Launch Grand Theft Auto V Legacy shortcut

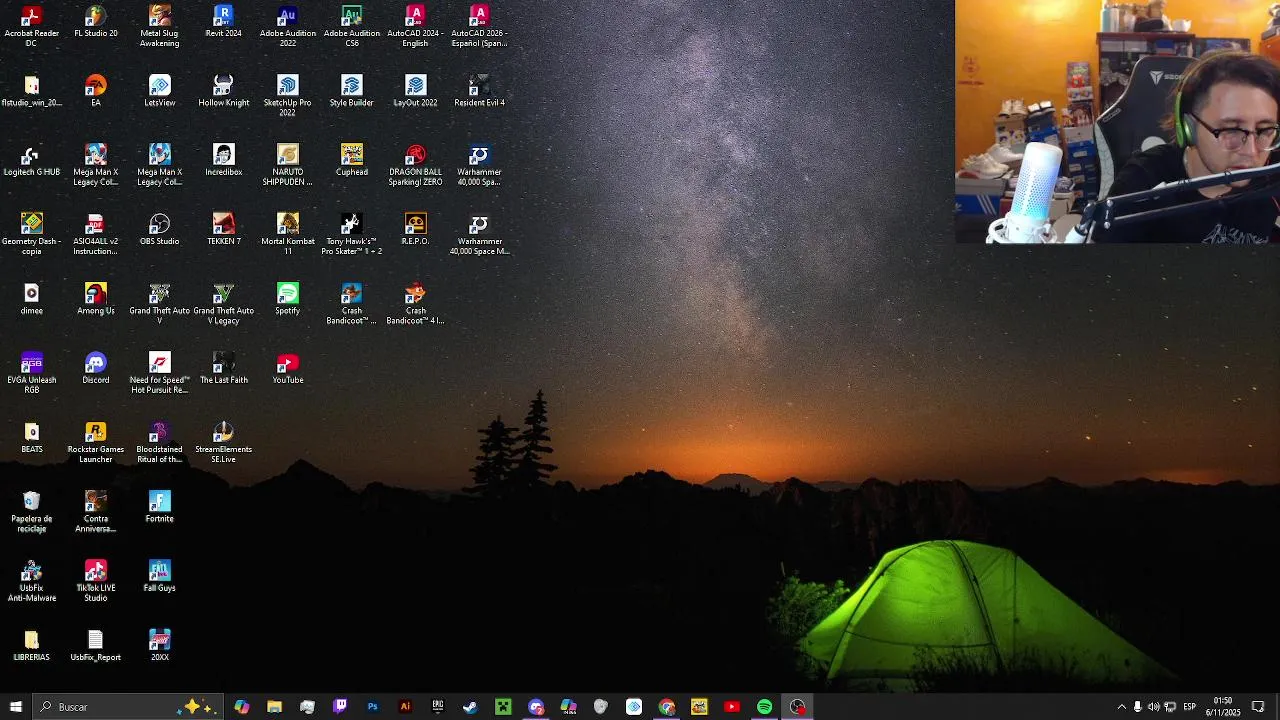pyautogui.click(x=224, y=304)
